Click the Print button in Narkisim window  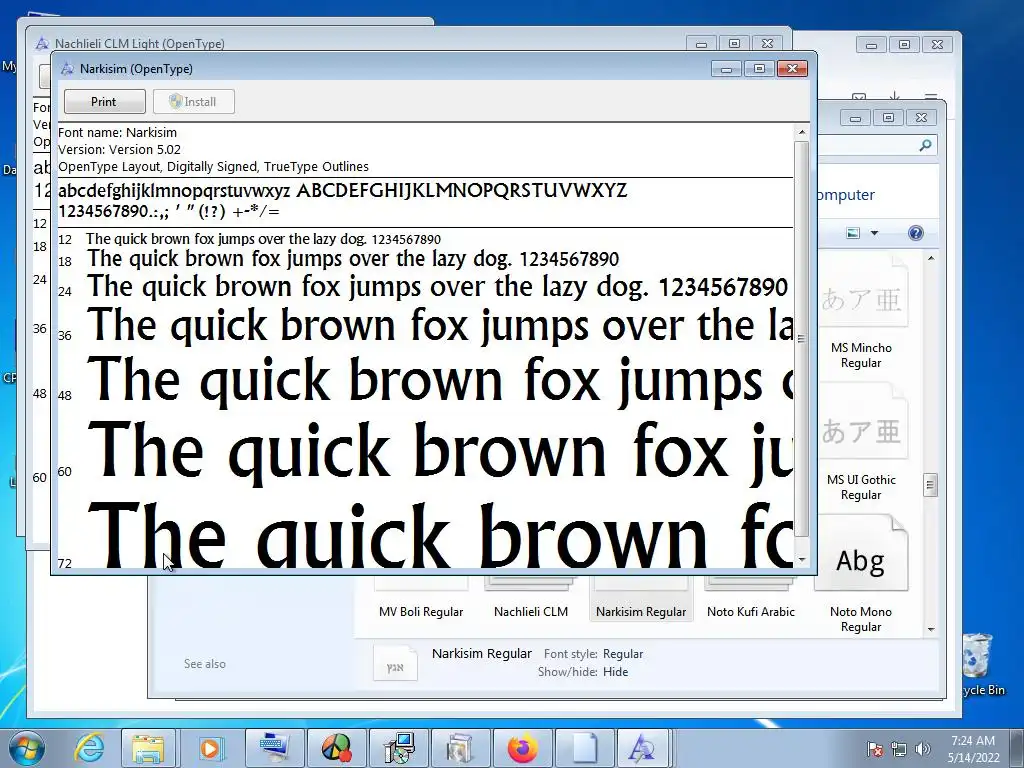coord(104,102)
